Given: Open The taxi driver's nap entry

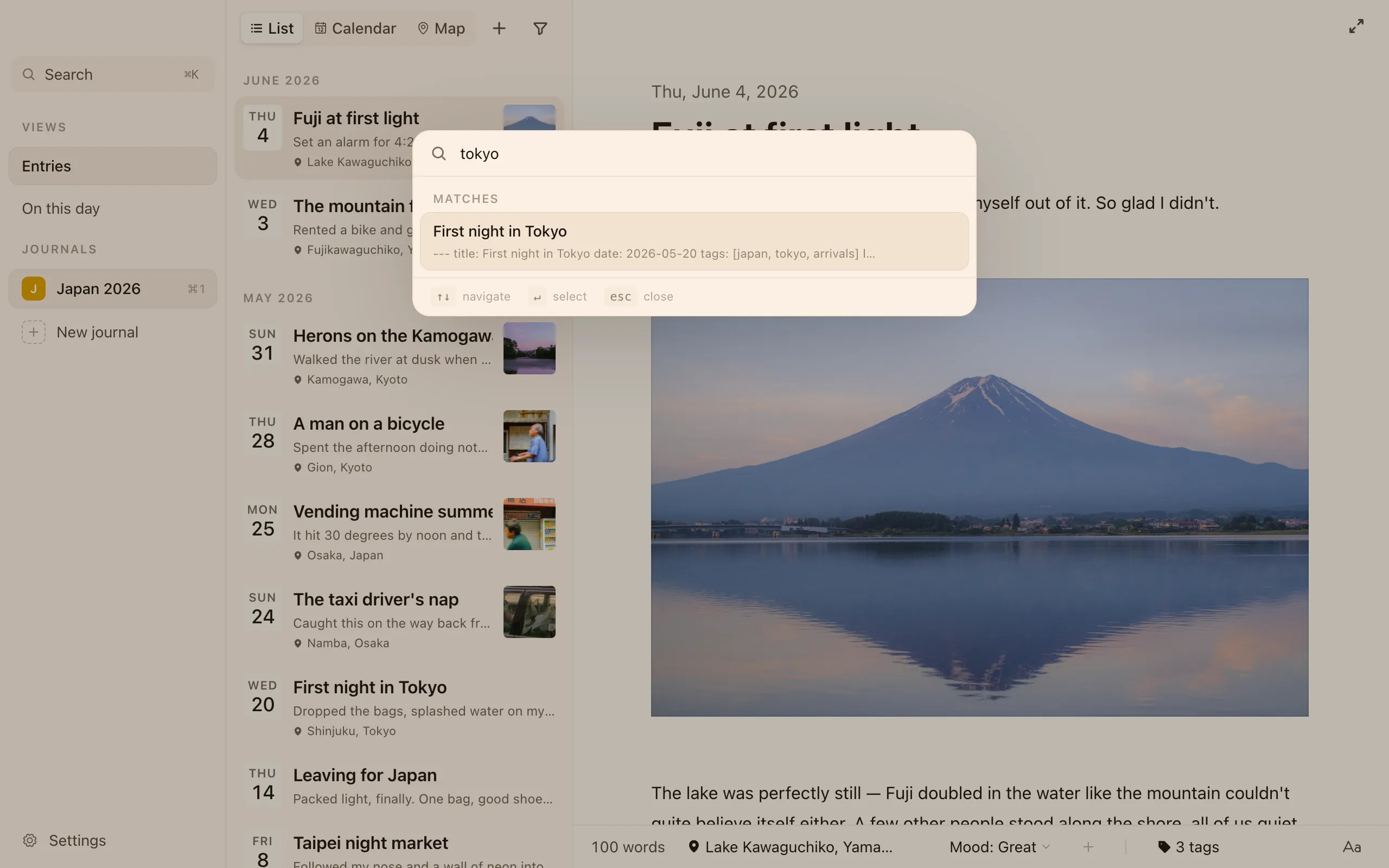Looking at the screenshot, I should click(399, 619).
